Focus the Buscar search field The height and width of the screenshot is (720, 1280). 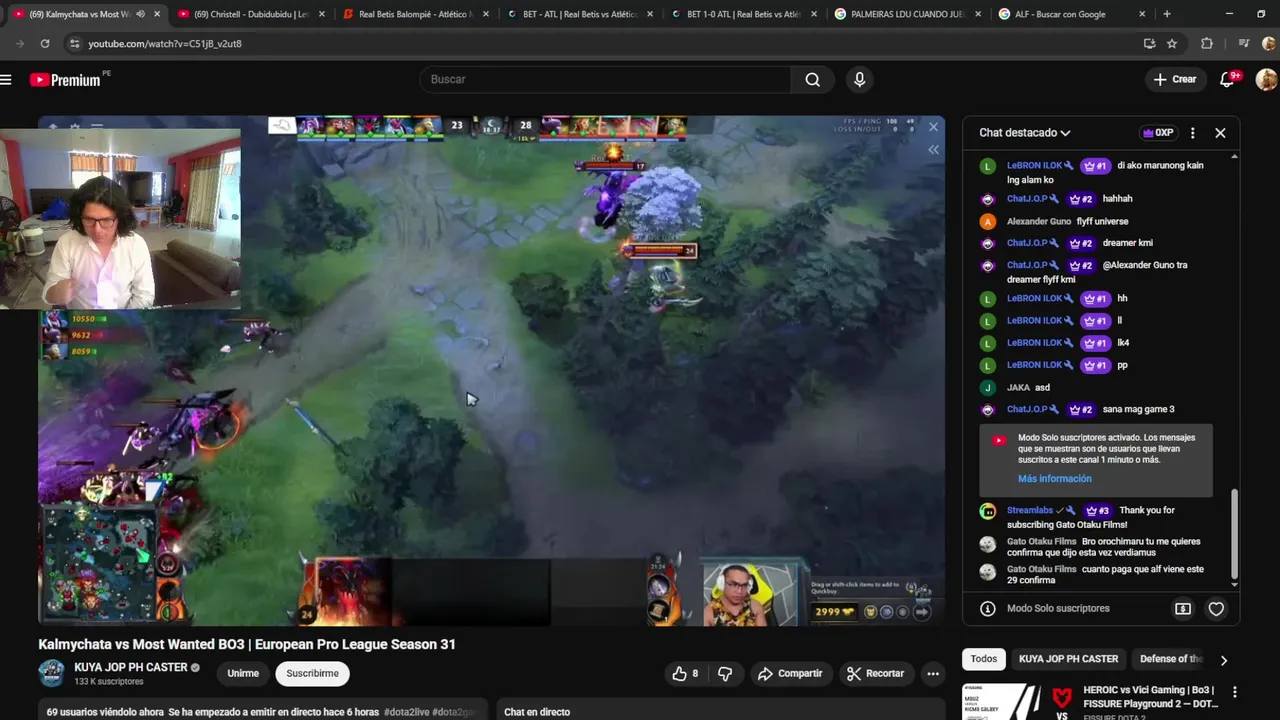tap(605, 79)
